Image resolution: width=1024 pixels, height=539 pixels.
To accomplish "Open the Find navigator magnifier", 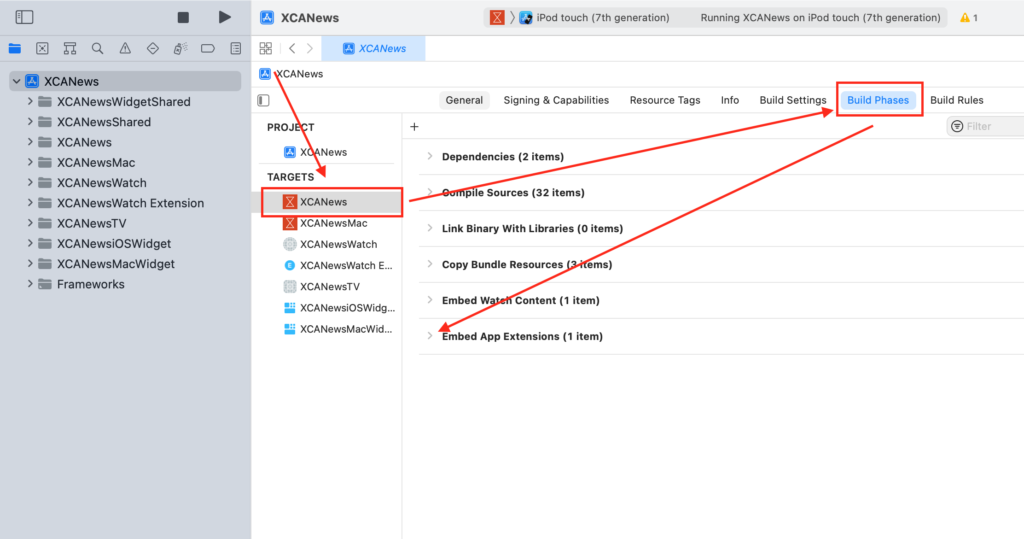I will pyautogui.click(x=97, y=48).
